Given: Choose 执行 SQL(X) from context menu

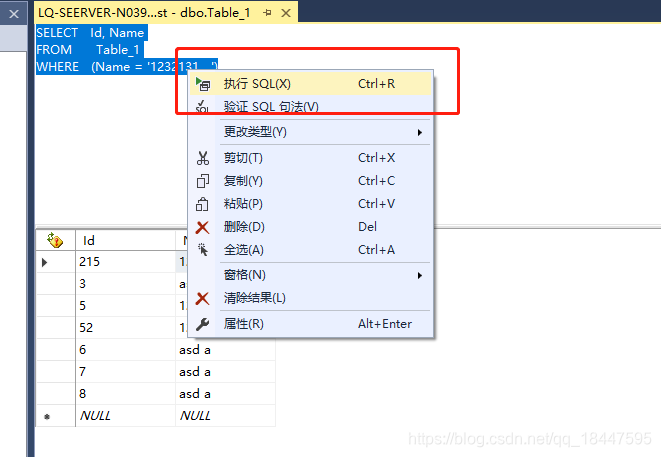Looking at the screenshot, I should coord(311,84).
